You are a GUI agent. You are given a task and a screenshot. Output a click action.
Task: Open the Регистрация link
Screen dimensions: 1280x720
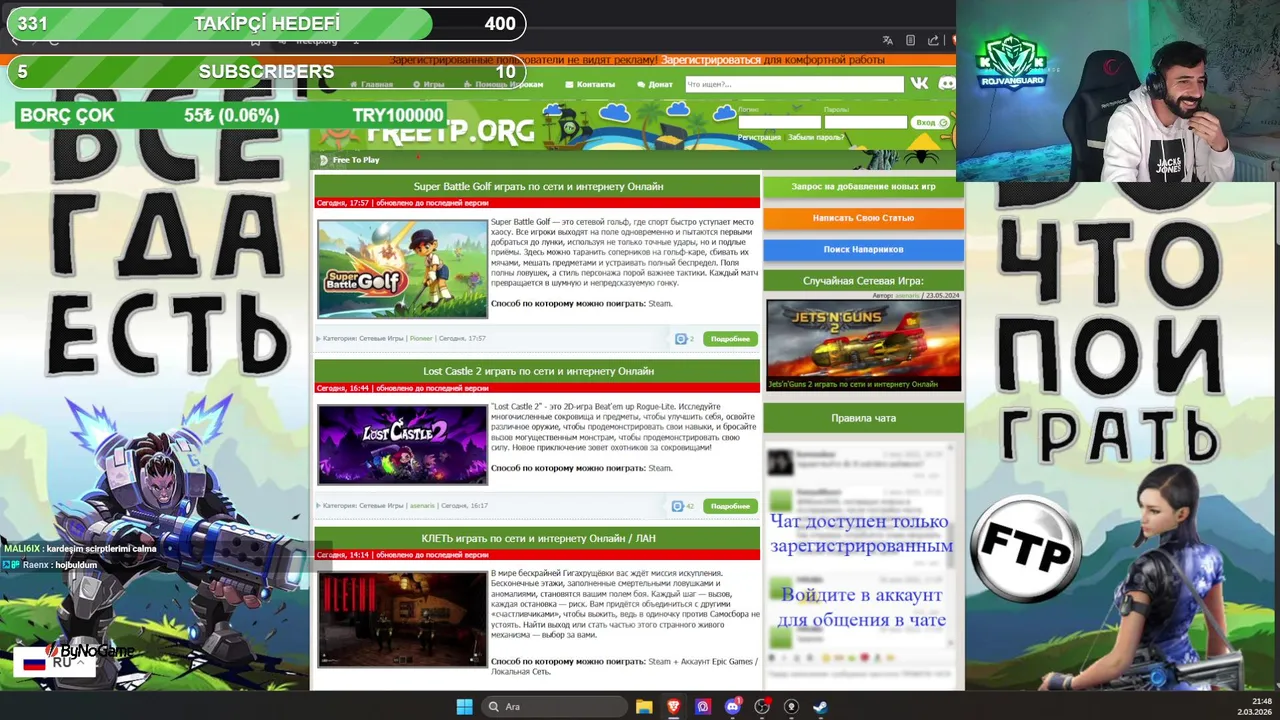point(759,137)
